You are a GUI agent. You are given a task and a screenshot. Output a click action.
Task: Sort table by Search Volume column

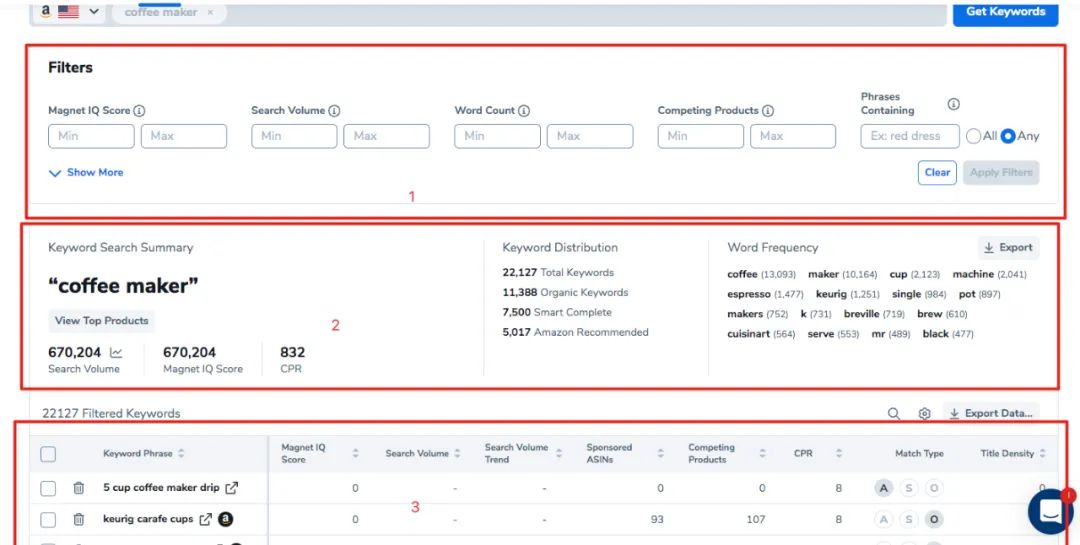(457, 454)
